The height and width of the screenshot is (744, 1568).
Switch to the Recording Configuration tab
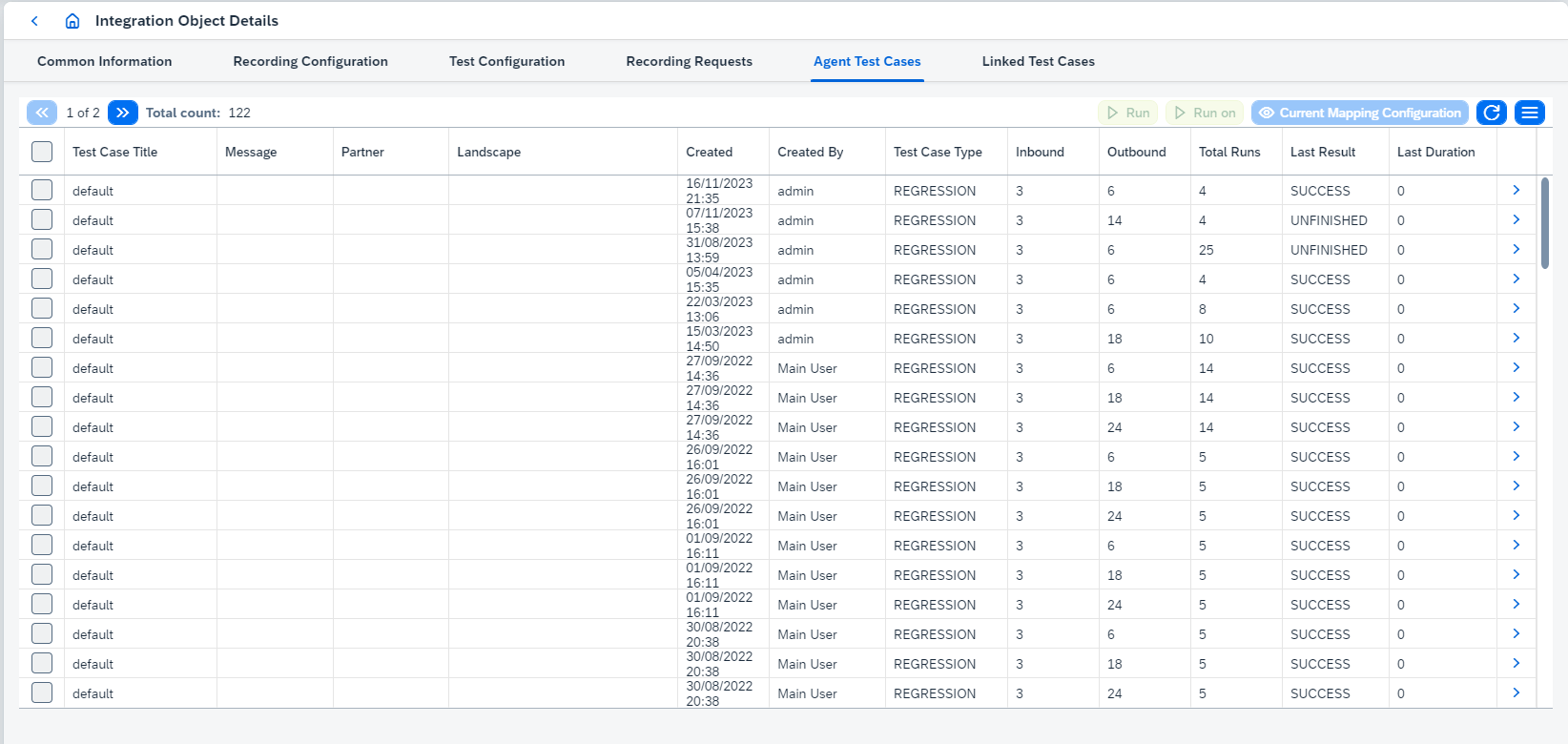[311, 61]
